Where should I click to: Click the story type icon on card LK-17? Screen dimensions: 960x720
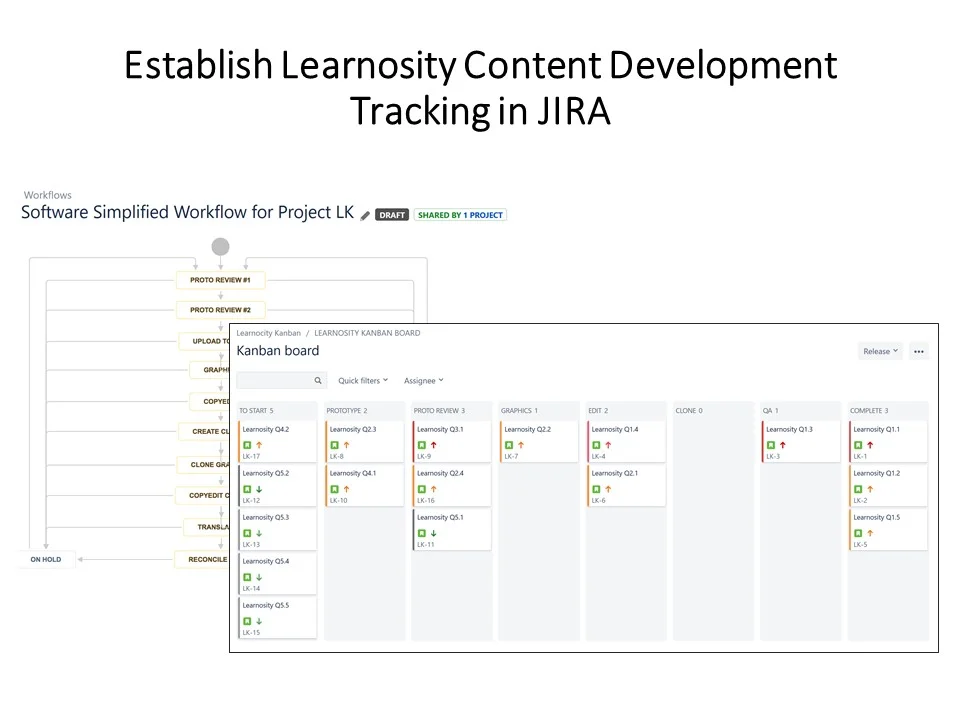point(247,445)
